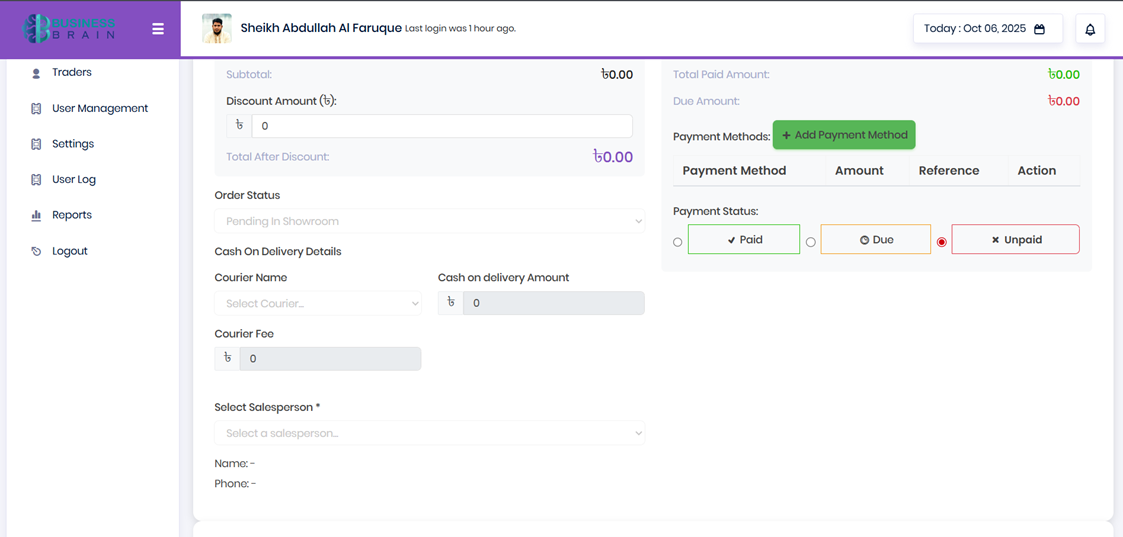Click the Discount Amount input field
Viewport: 1123px width, 537px height.
(441, 126)
